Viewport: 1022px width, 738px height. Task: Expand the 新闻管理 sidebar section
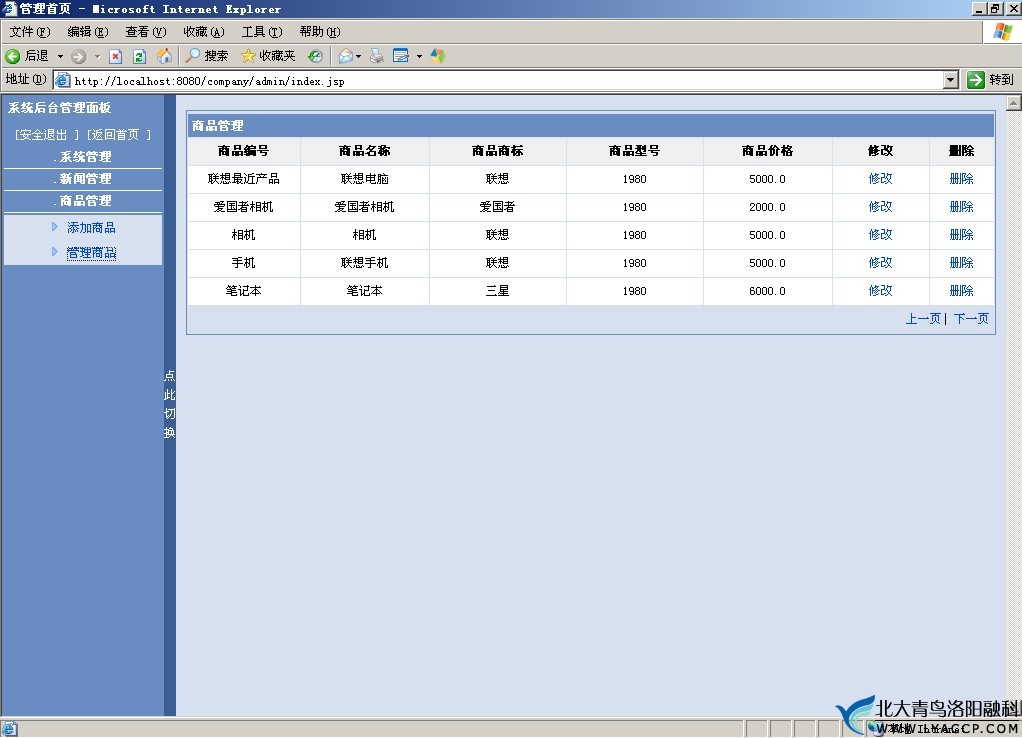tap(84, 179)
